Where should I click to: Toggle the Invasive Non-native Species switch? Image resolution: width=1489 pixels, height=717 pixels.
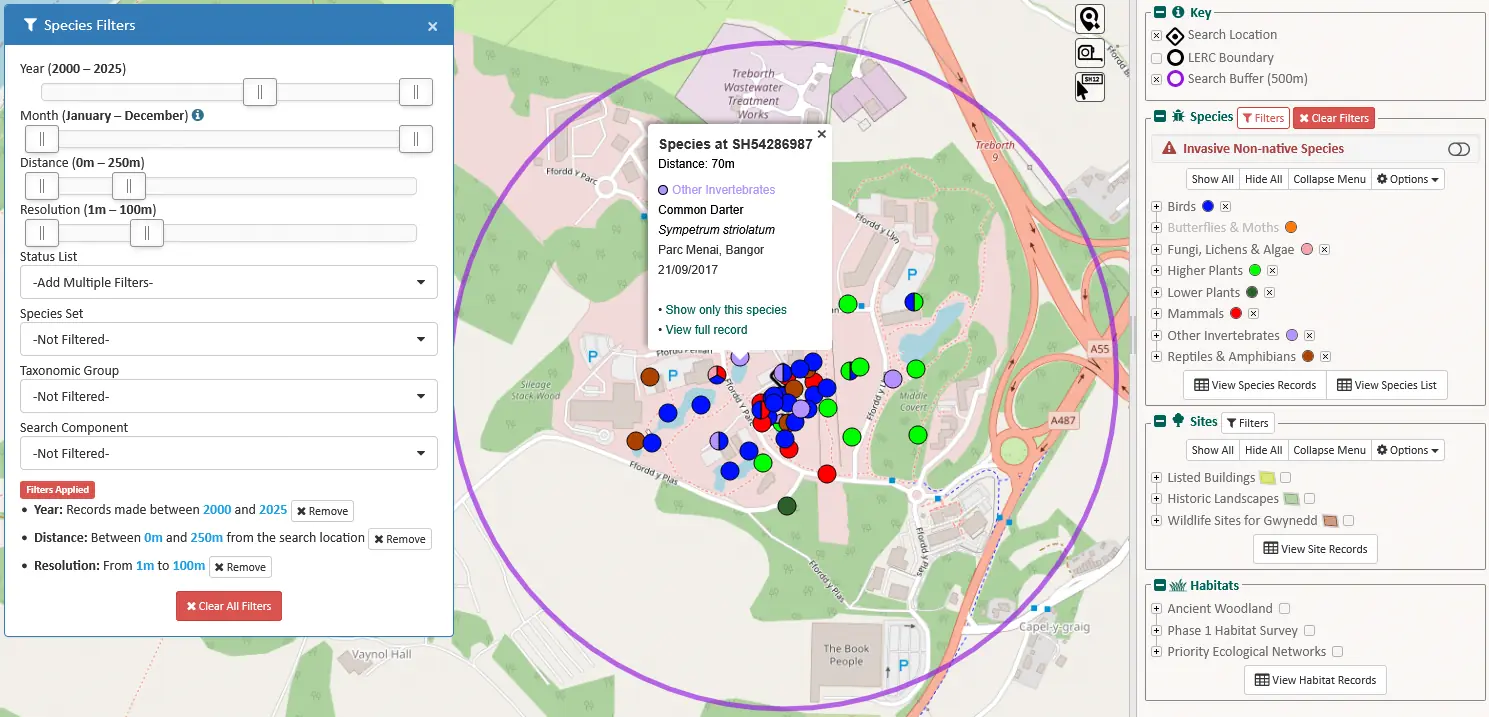1458,149
